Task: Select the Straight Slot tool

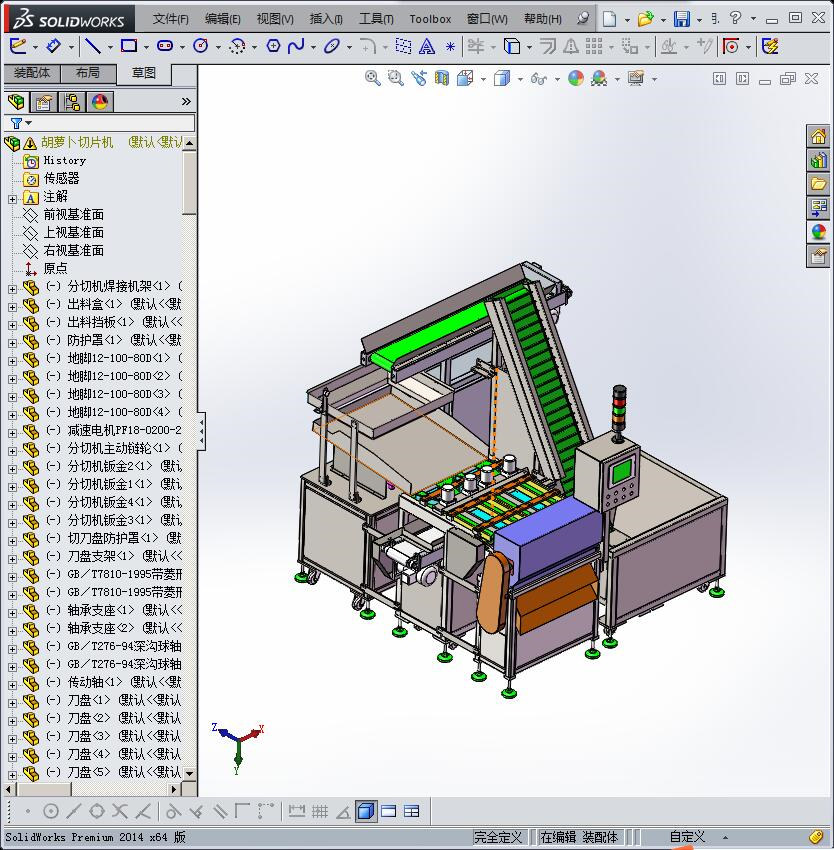Action: [x=165, y=46]
